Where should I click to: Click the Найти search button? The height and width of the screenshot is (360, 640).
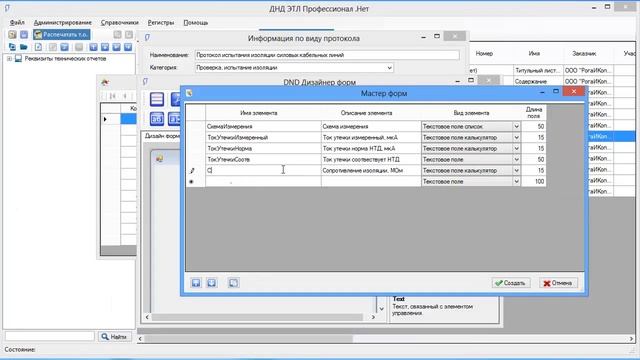114,337
